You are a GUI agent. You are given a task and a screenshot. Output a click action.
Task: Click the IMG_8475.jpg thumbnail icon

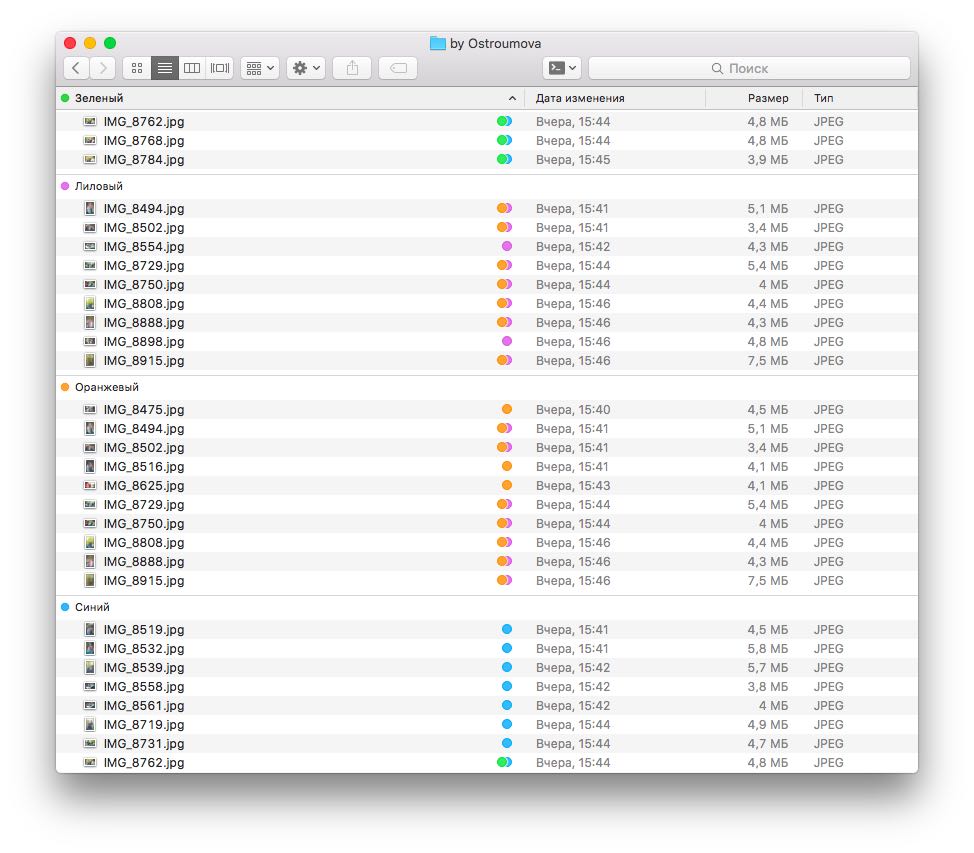click(x=90, y=409)
